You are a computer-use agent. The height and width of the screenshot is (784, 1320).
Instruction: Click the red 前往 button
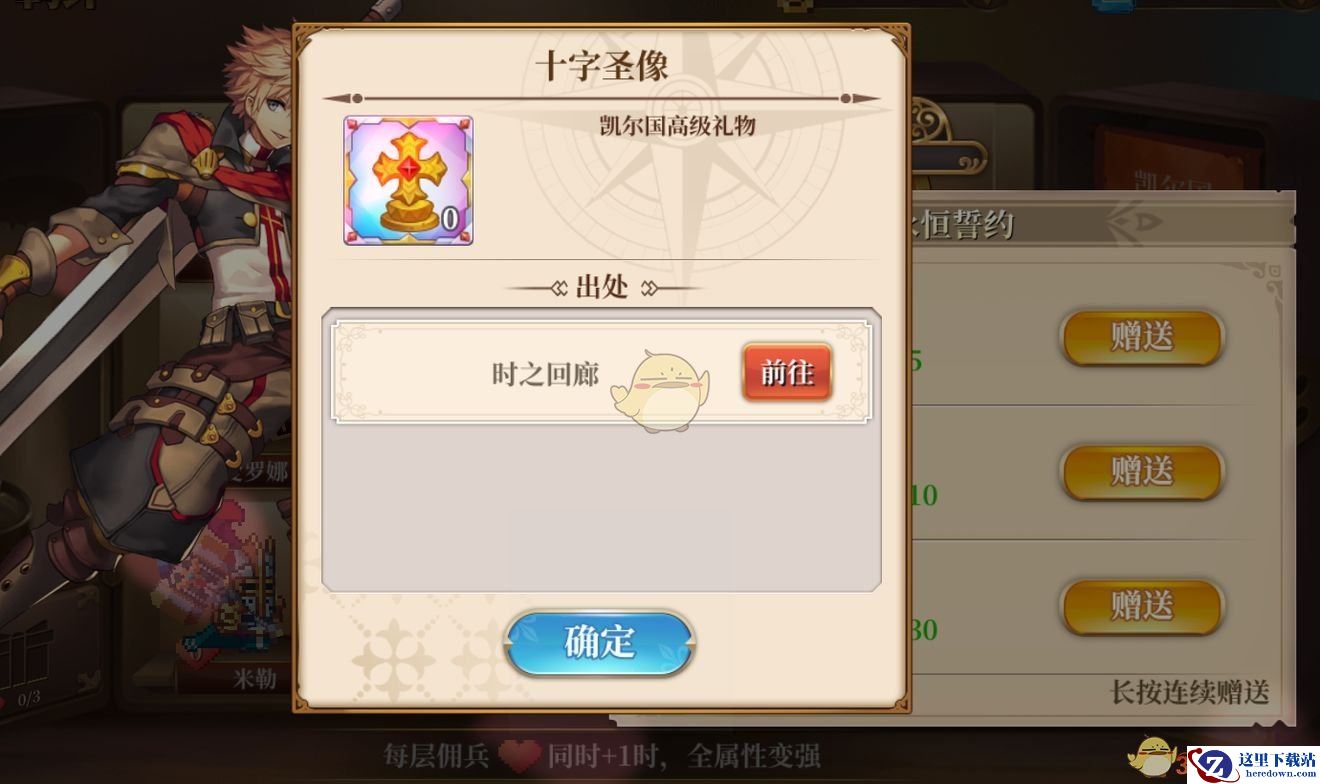click(x=787, y=373)
